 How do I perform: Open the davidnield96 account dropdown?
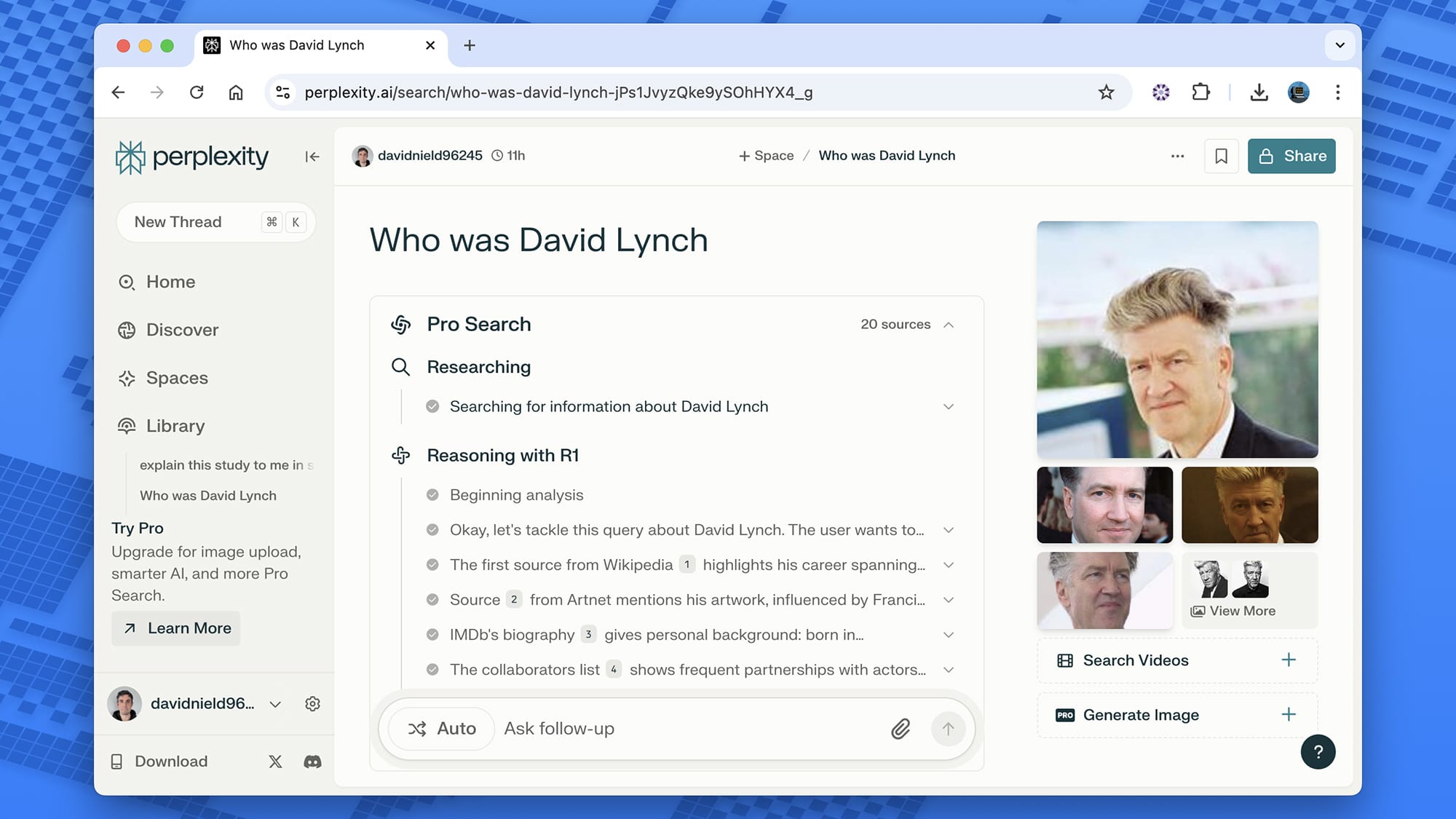[274, 704]
